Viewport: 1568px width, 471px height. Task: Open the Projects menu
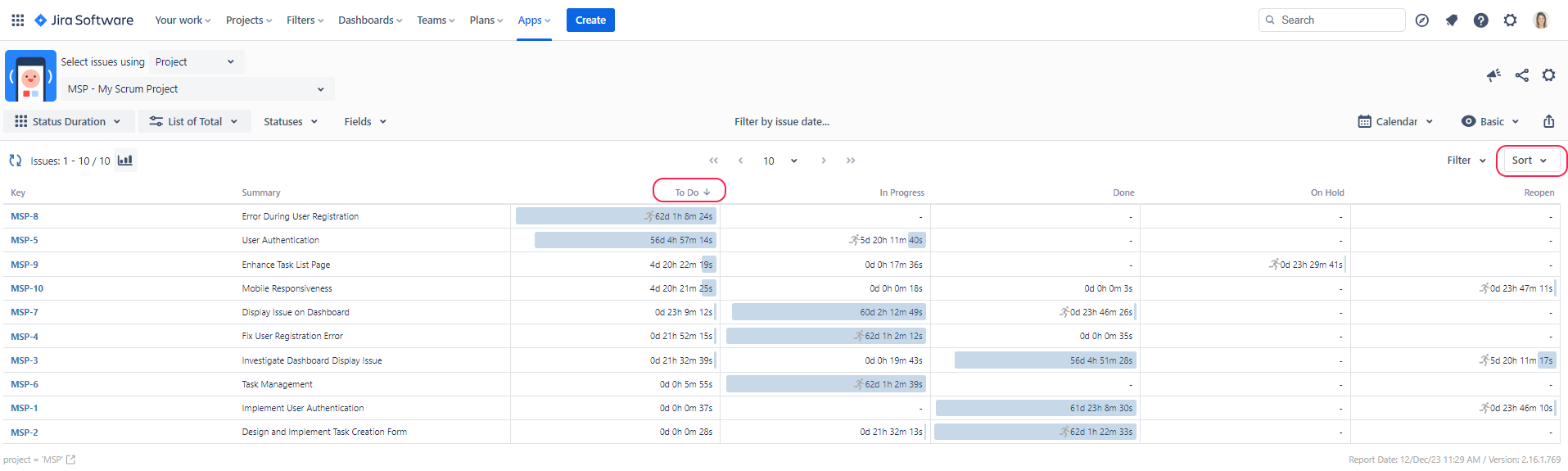tap(249, 20)
